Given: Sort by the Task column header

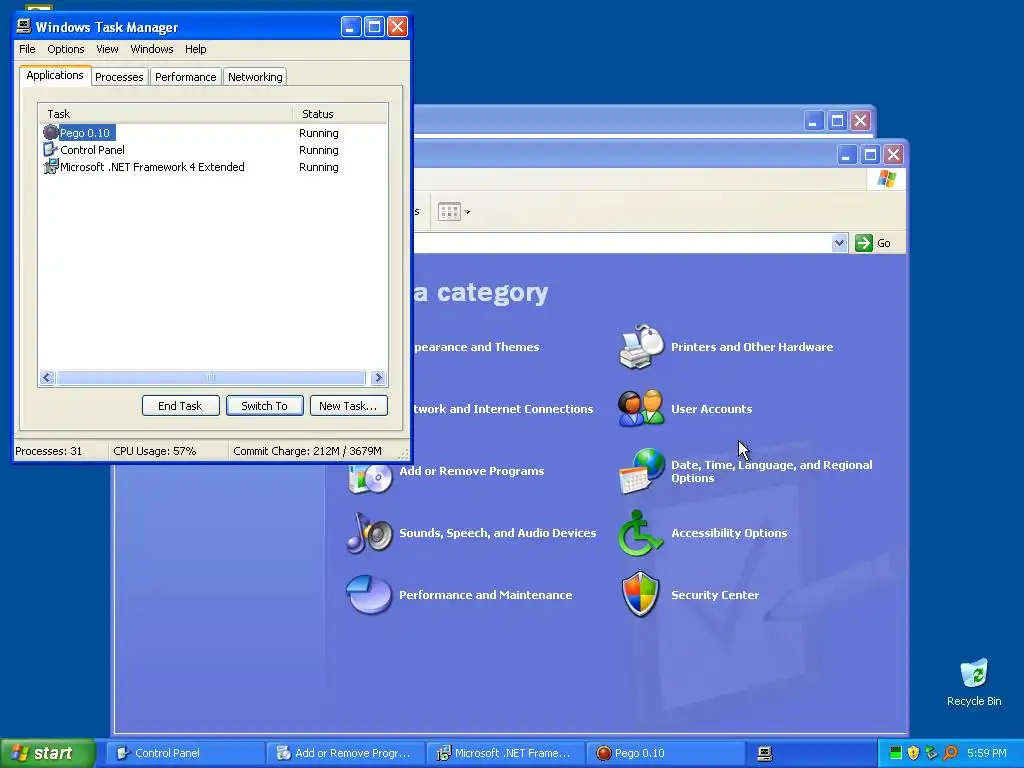Looking at the screenshot, I should (165, 114).
